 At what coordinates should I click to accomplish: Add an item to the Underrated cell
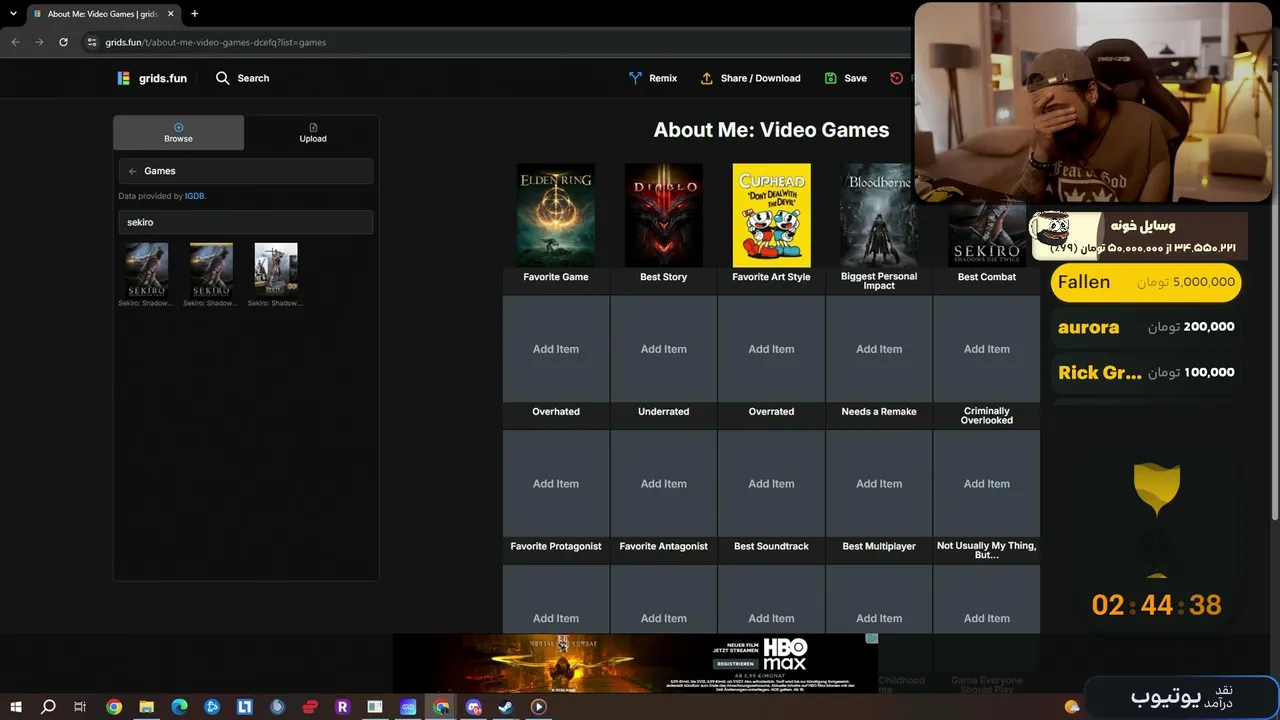(x=664, y=349)
